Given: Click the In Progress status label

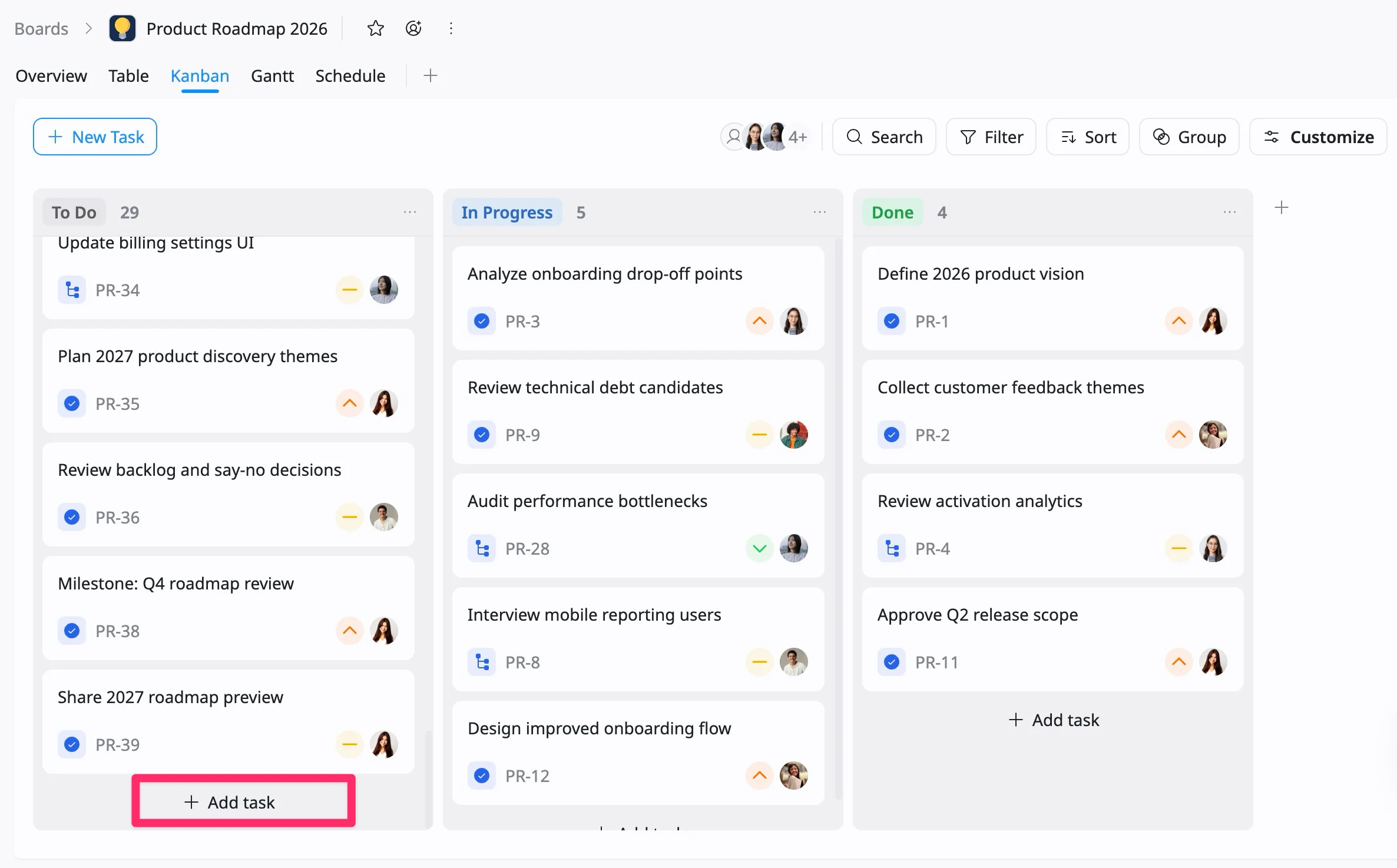Looking at the screenshot, I should [x=507, y=212].
